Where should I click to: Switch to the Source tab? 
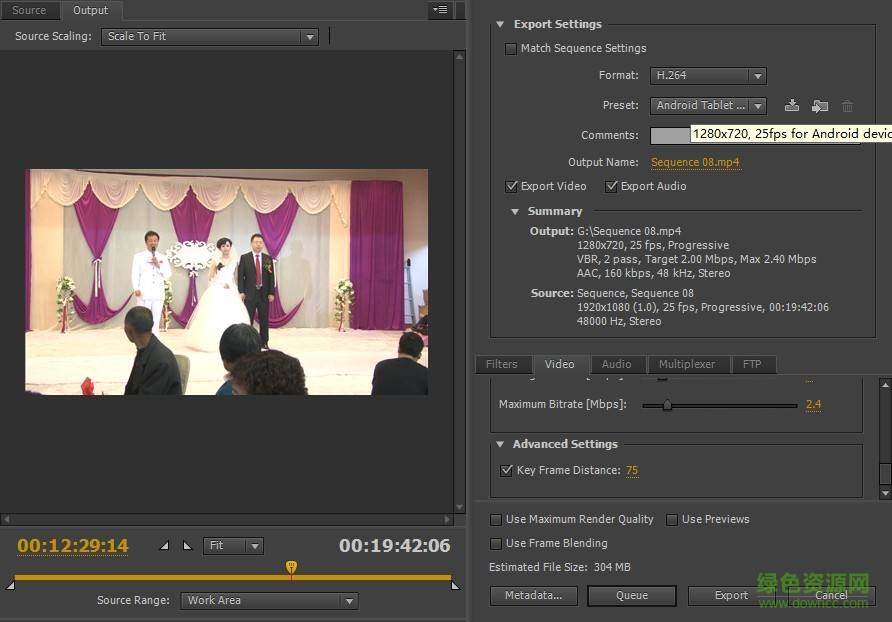coord(29,10)
